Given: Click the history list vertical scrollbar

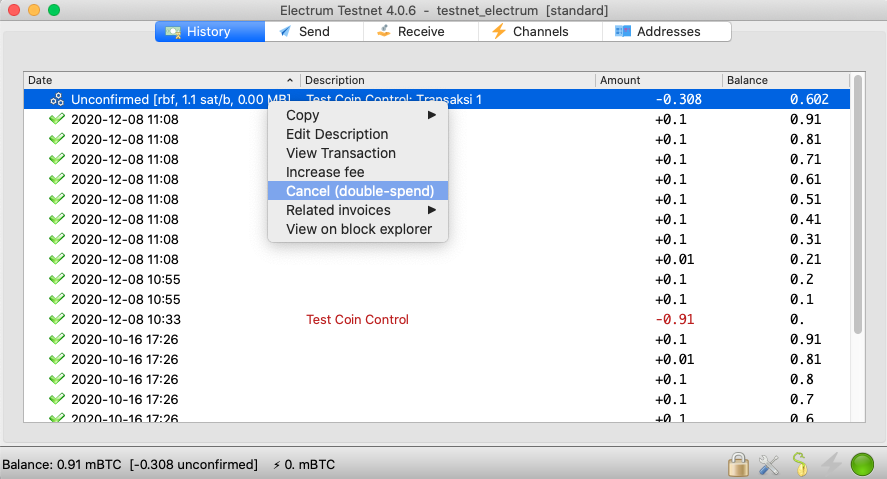Looking at the screenshot, I should (x=858, y=204).
